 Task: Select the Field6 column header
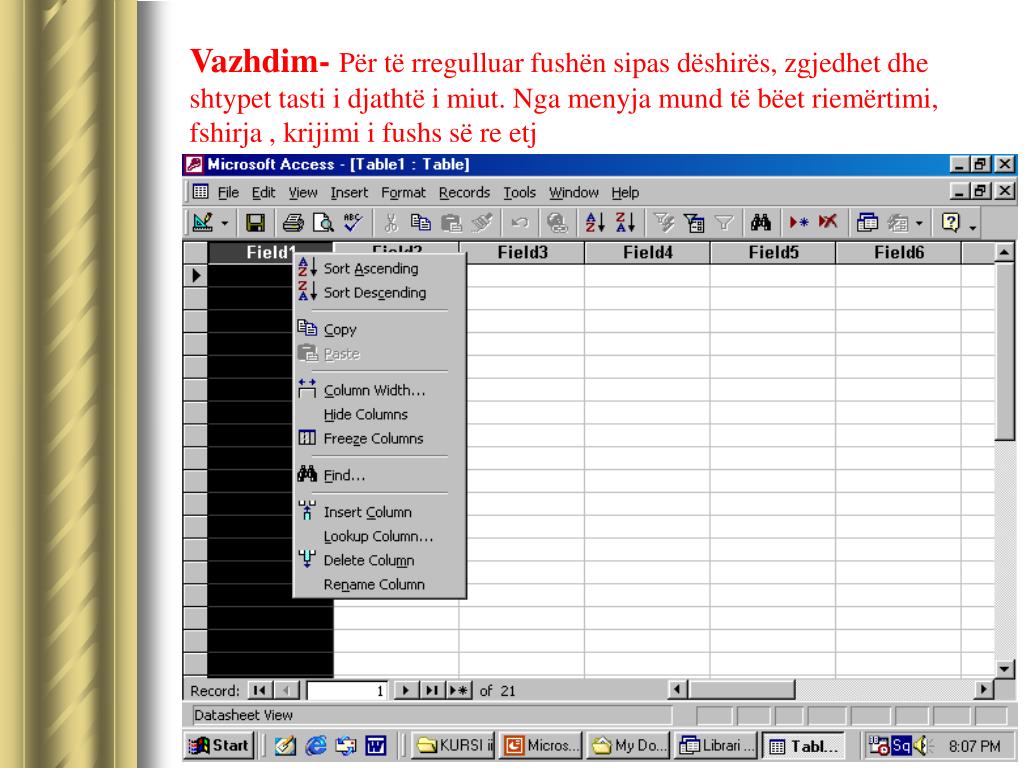899,252
